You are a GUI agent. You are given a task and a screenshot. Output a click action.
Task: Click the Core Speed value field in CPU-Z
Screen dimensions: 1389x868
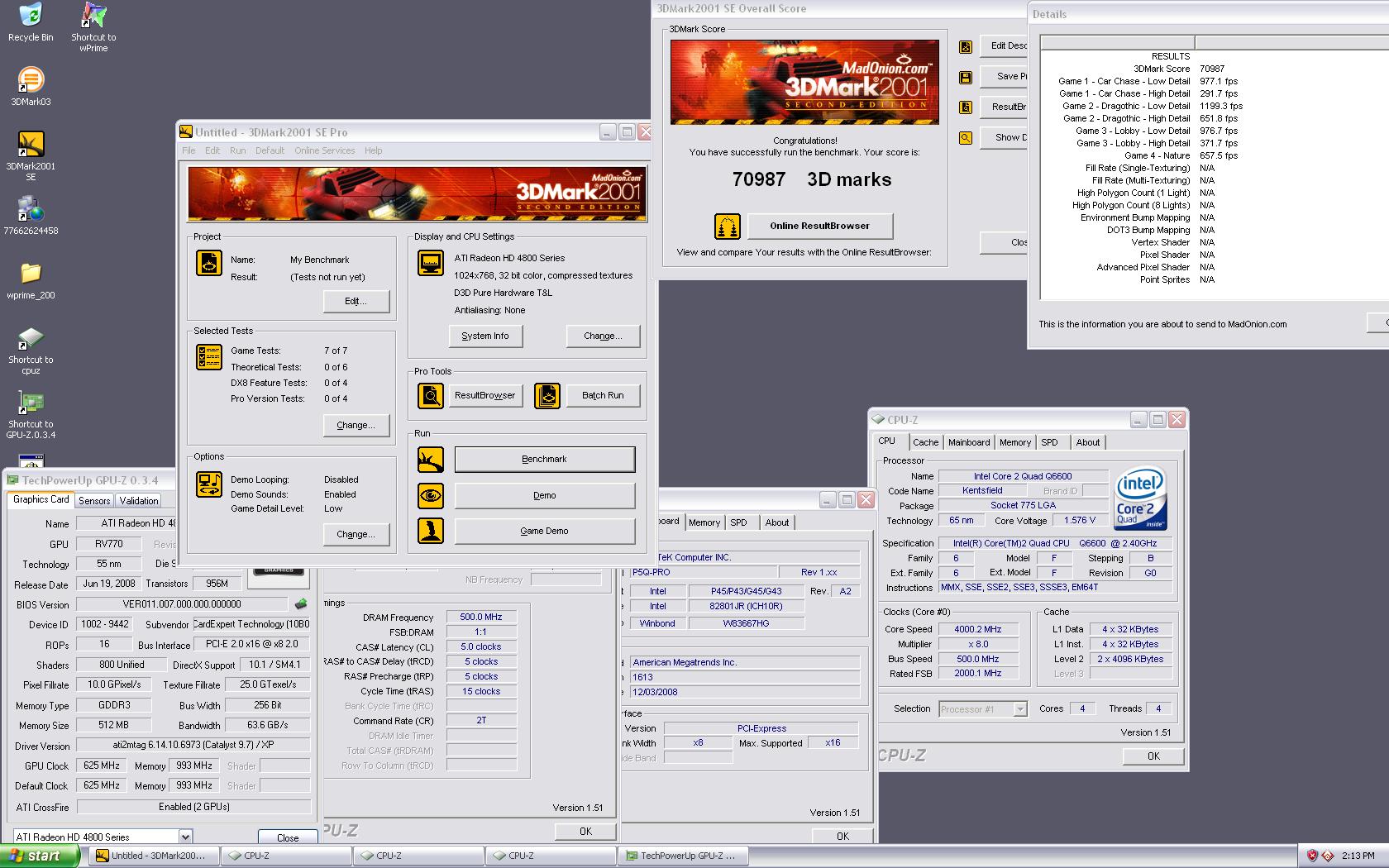[x=977, y=630]
